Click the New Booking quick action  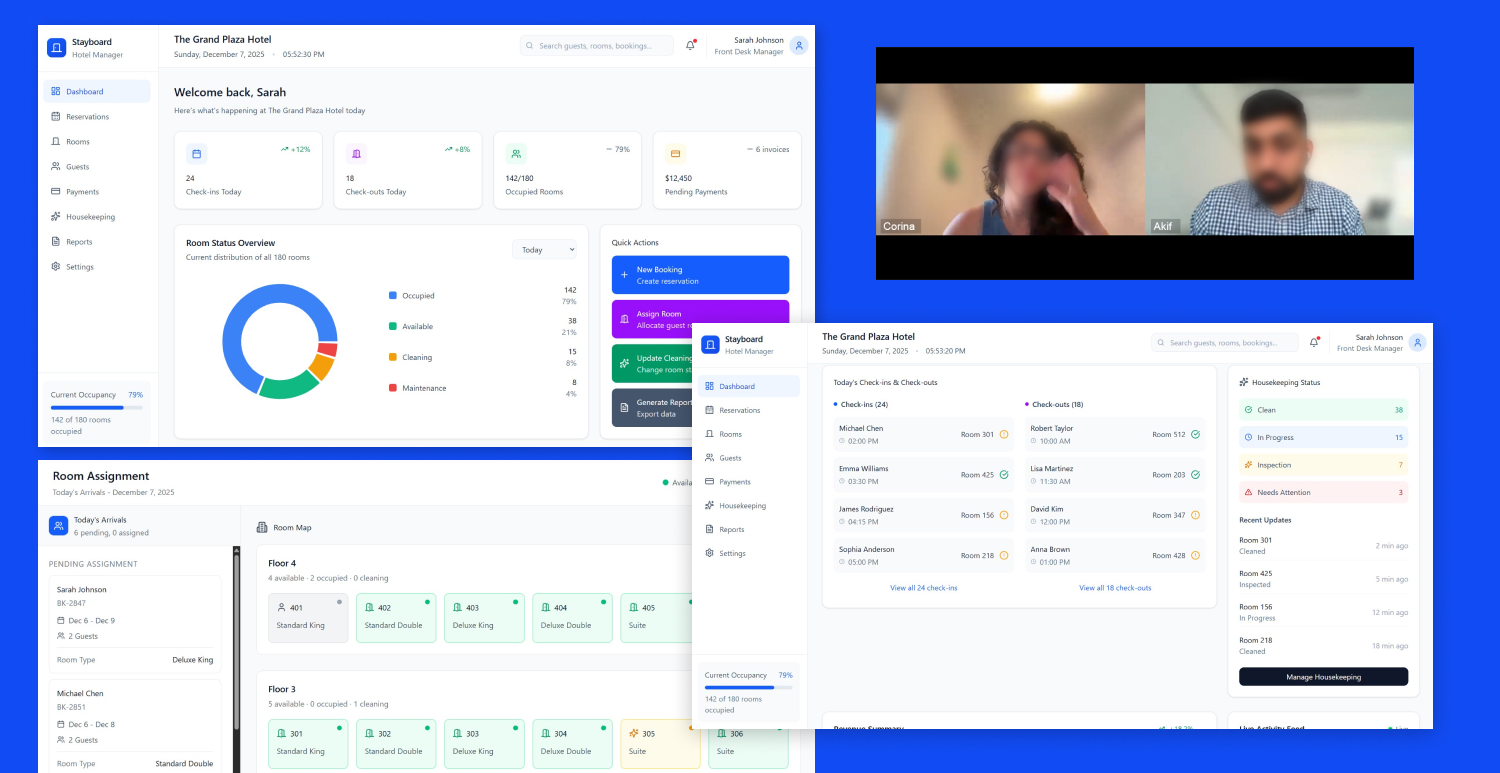(x=700, y=274)
